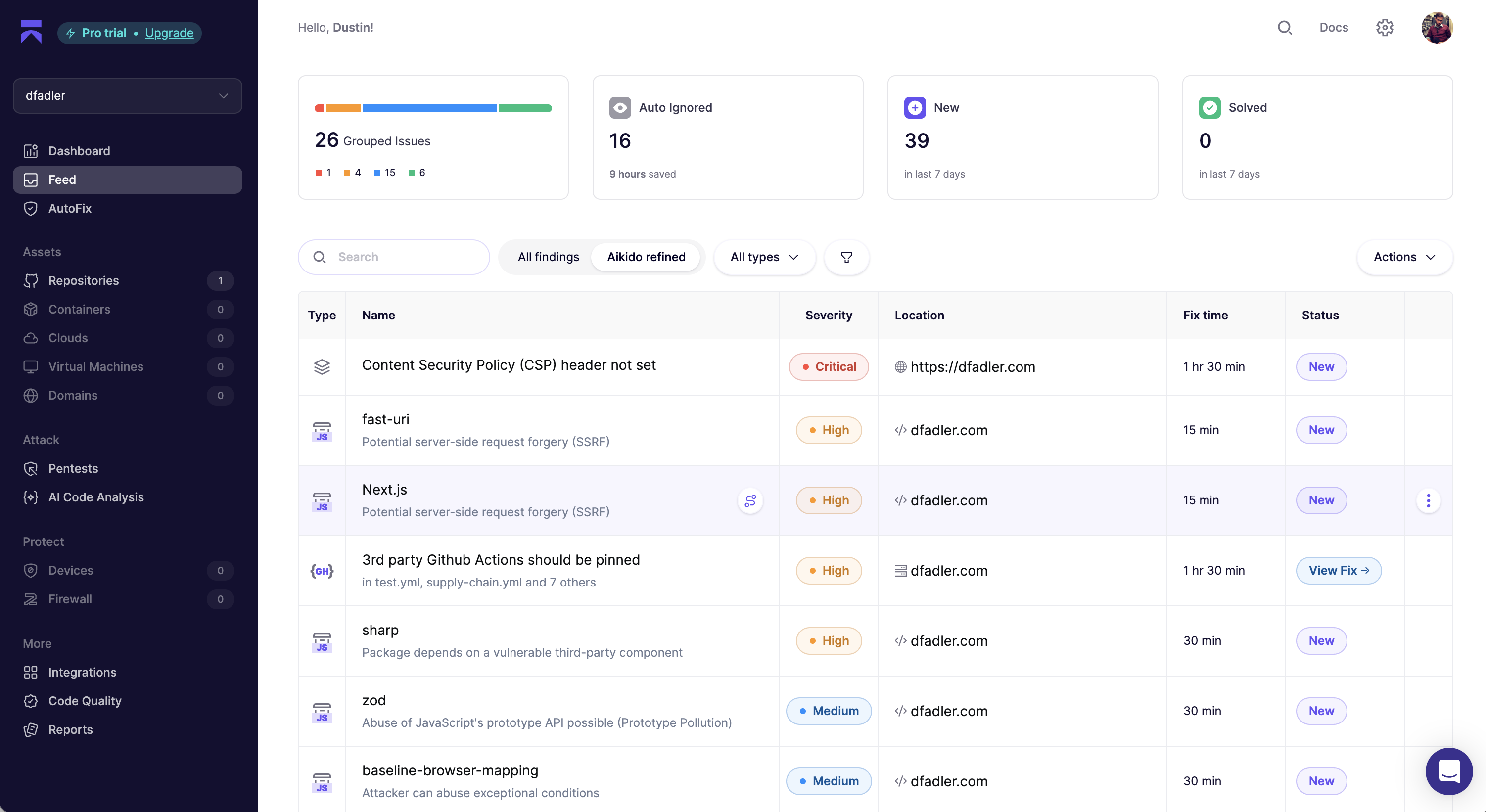Click the filter funnel icon
This screenshot has width=1486, height=812.
click(846, 257)
